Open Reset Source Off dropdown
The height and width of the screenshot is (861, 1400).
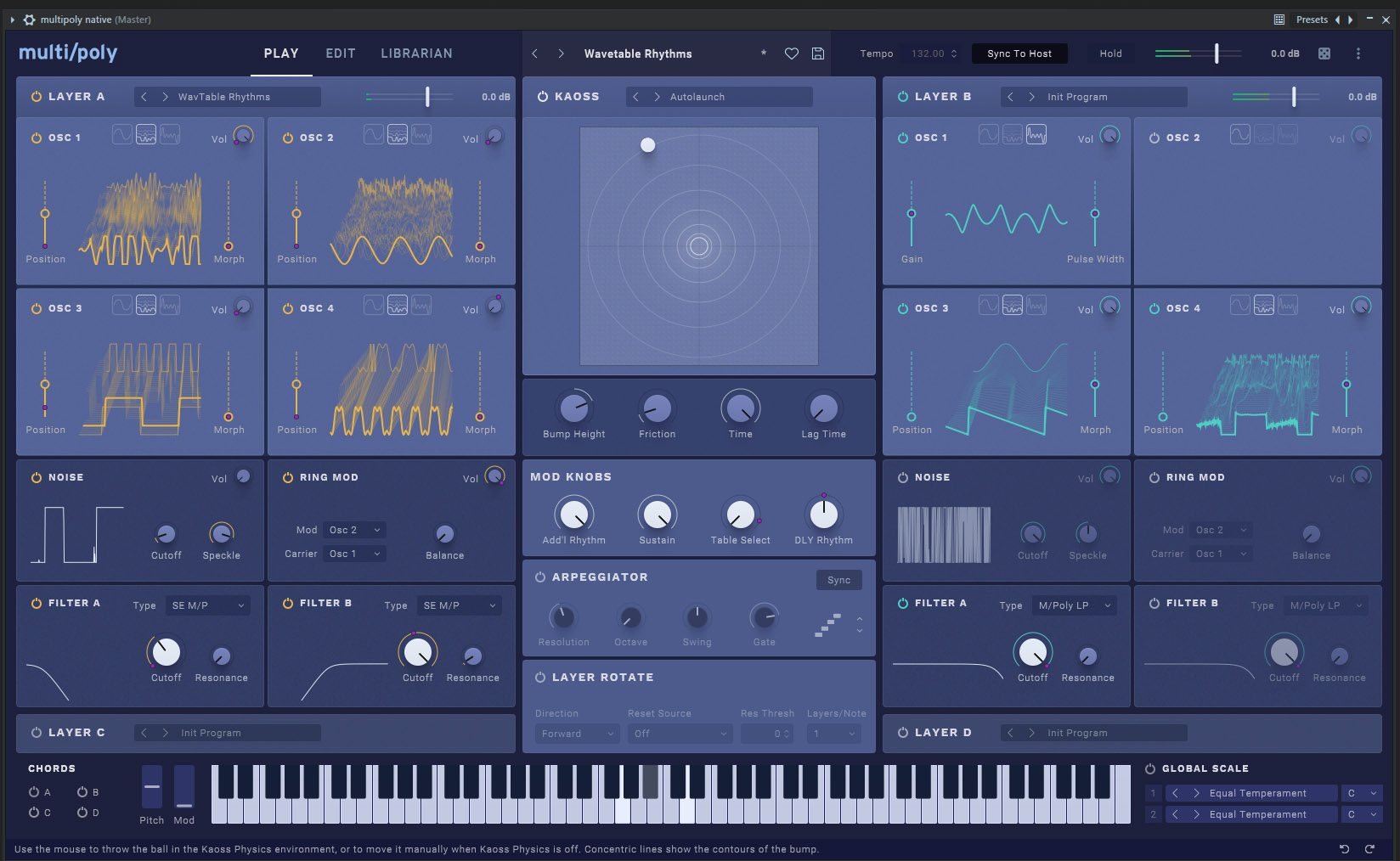click(680, 734)
